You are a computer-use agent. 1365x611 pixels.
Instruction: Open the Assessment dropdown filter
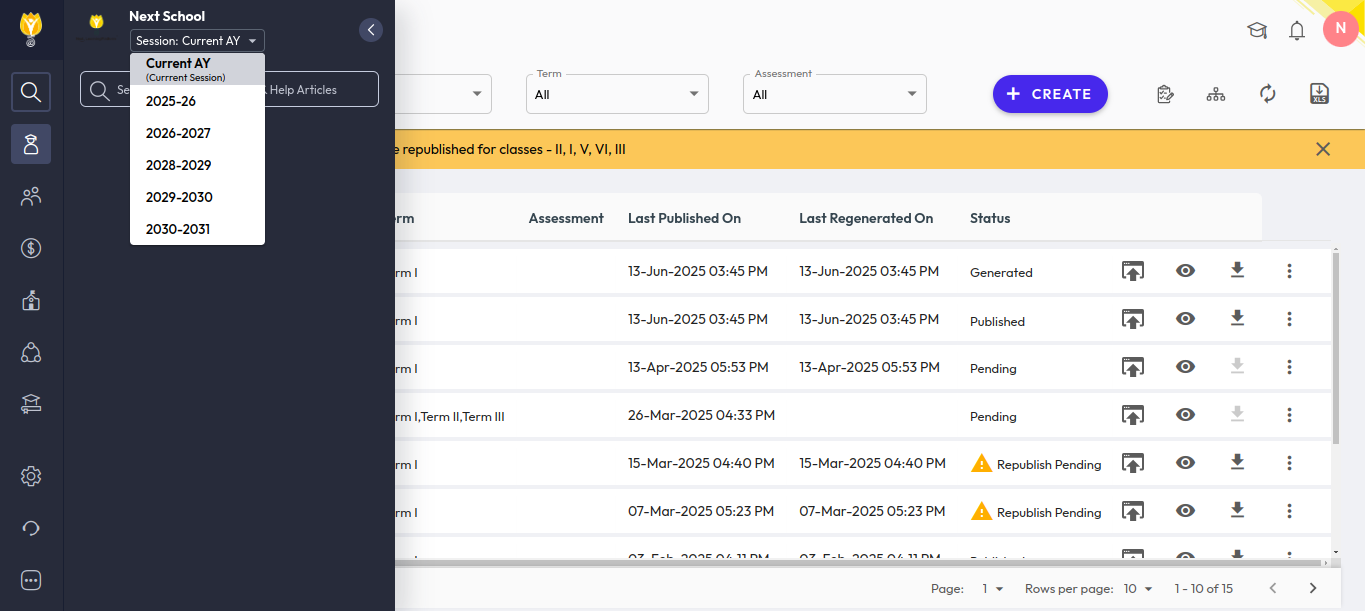click(x=834, y=94)
